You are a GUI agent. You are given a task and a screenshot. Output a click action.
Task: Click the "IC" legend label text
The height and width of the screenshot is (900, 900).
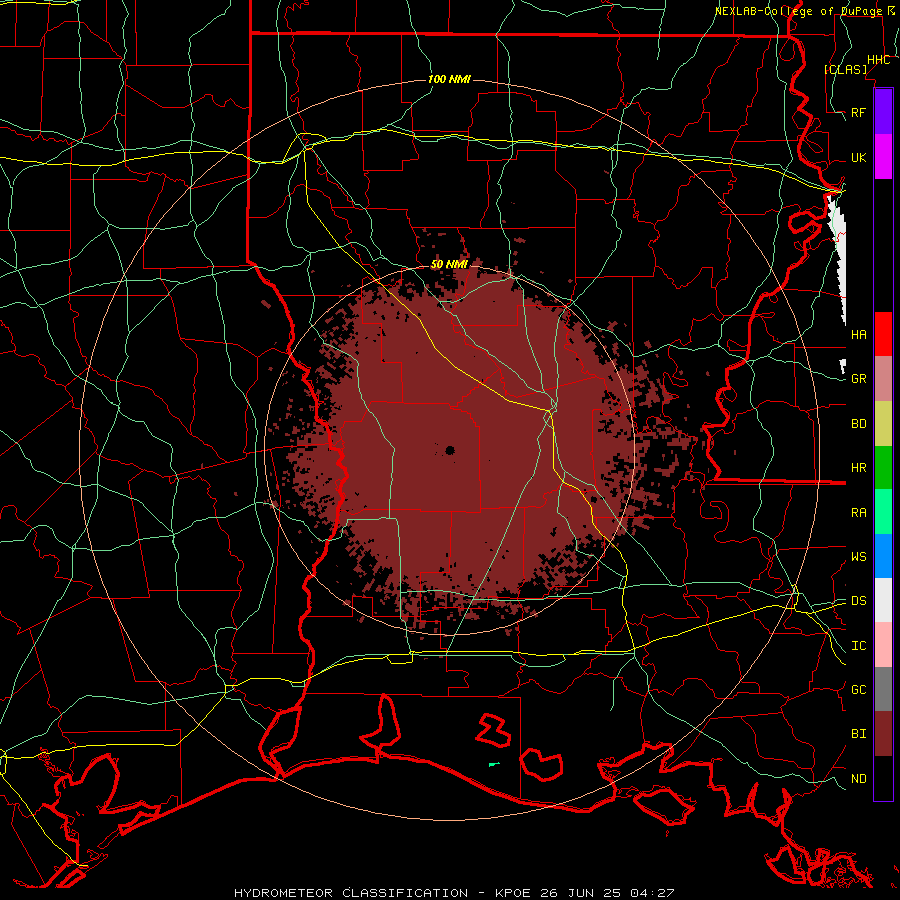[858, 646]
